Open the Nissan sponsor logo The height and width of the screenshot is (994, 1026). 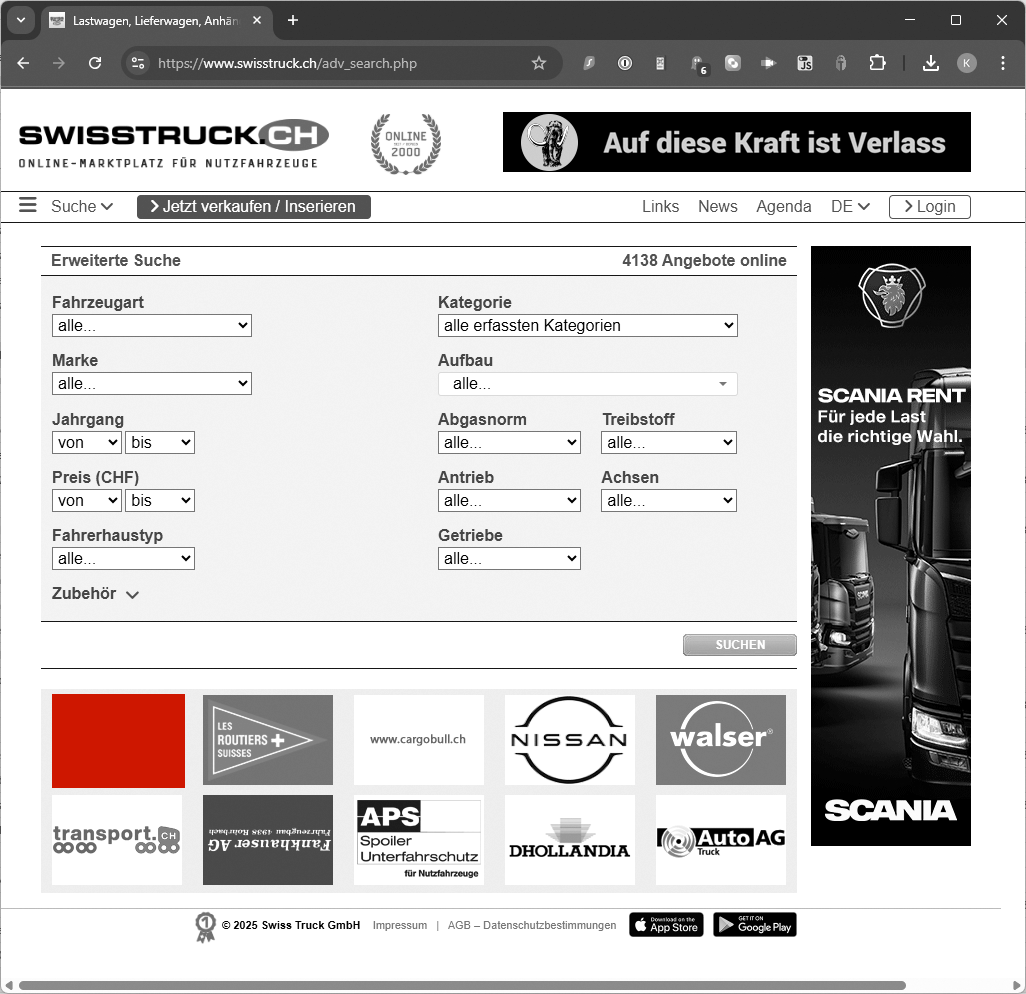pyautogui.click(x=569, y=739)
